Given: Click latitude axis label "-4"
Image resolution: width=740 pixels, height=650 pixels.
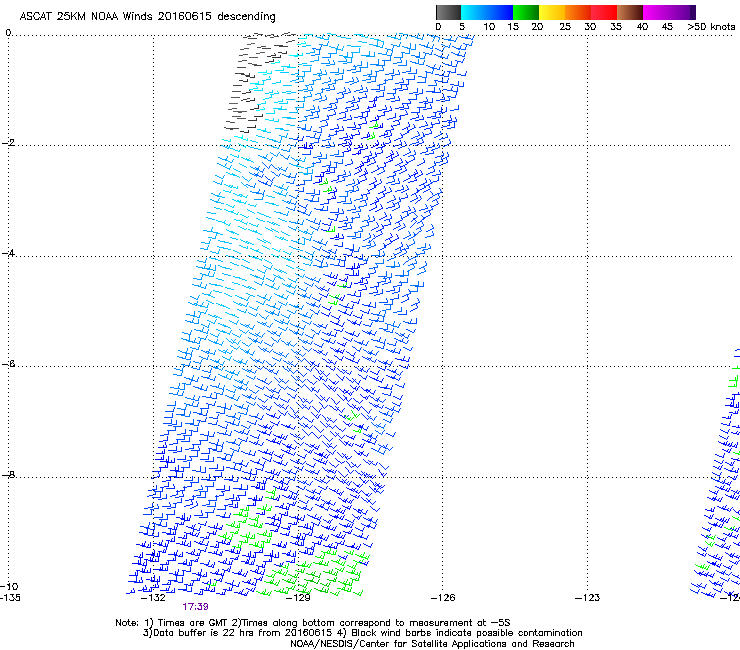Looking at the screenshot, I should (x=8, y=253).
